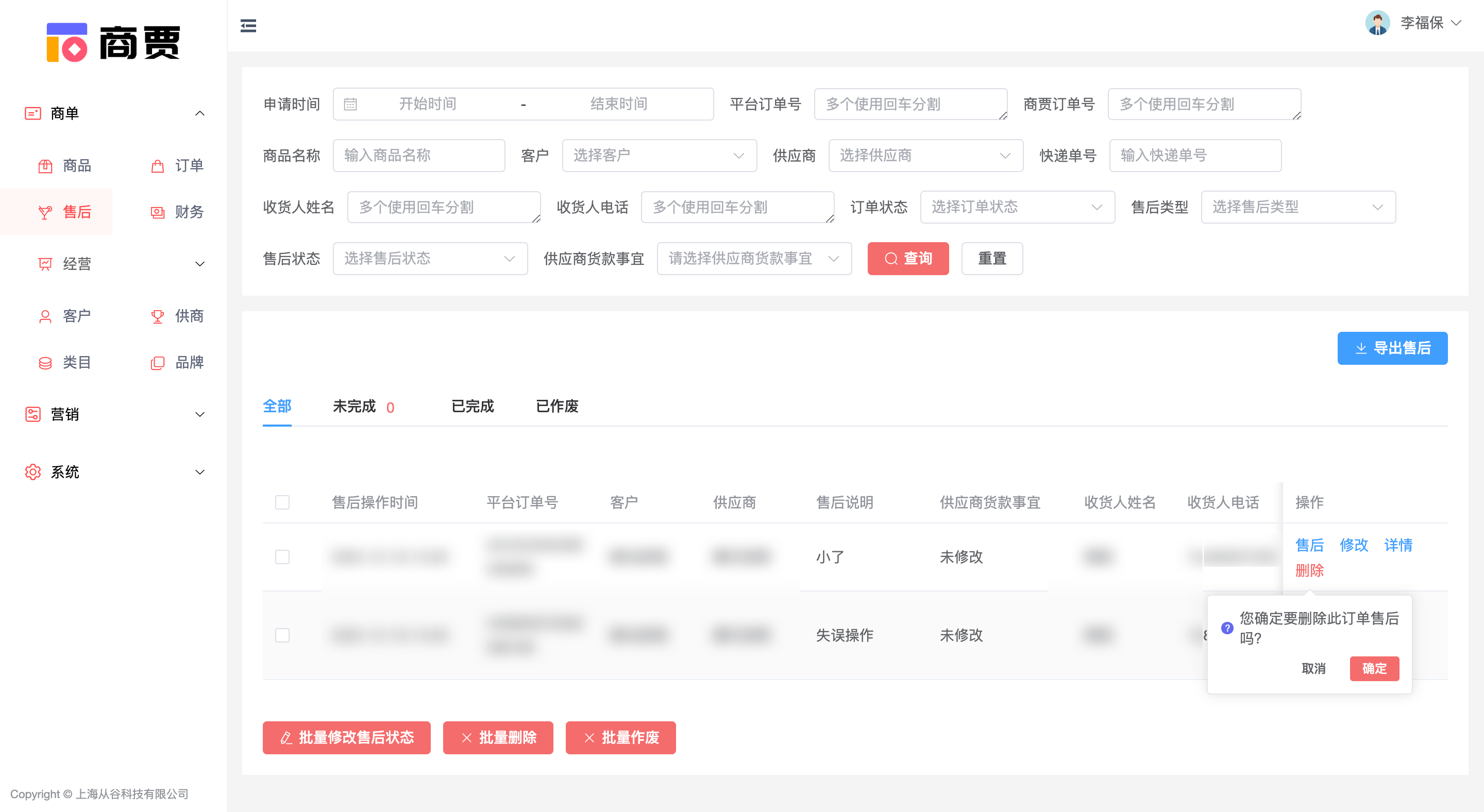Click the 查询 search button
This screenshot has height=812, width=1484.
[x=908, y=259]
